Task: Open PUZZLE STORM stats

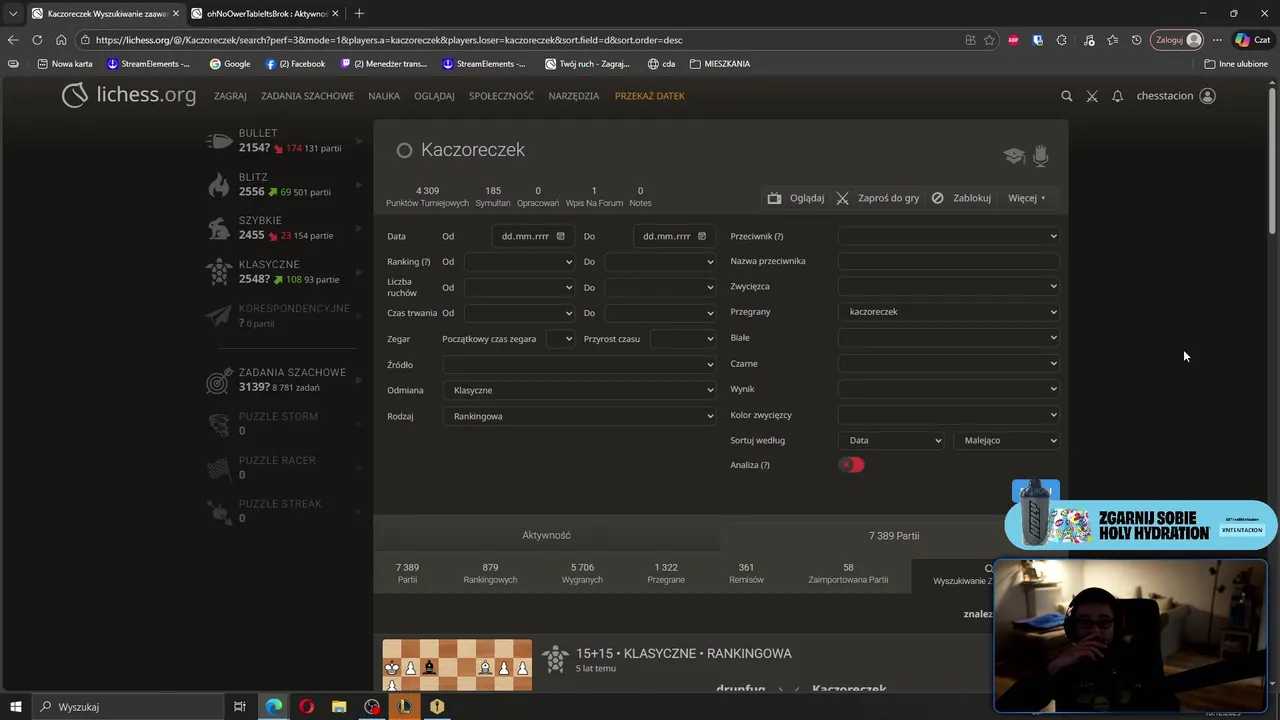Action: [x=285, y=424]
